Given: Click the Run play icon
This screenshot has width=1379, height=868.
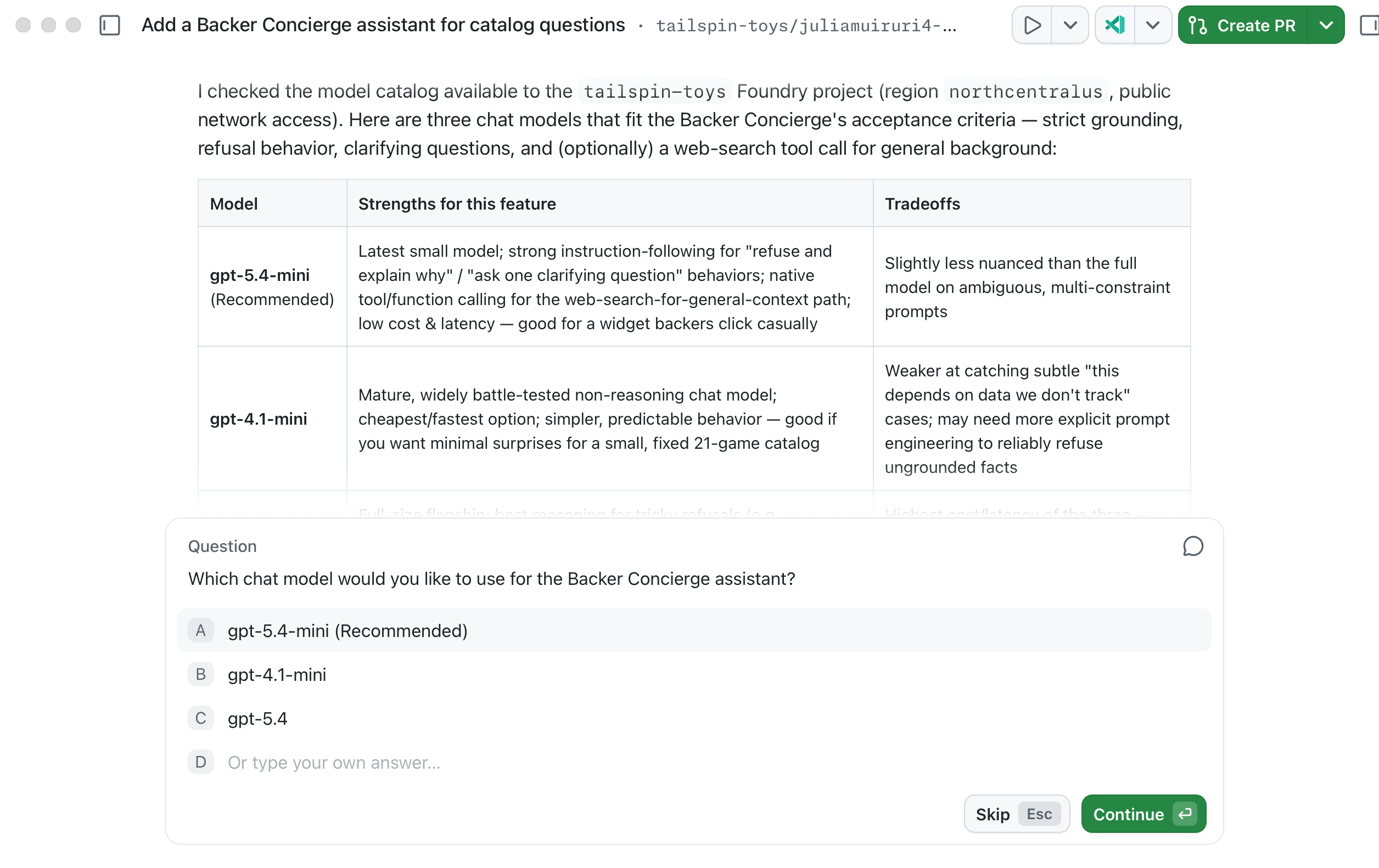Looking at the screenshot, I should click(1032, 25).
